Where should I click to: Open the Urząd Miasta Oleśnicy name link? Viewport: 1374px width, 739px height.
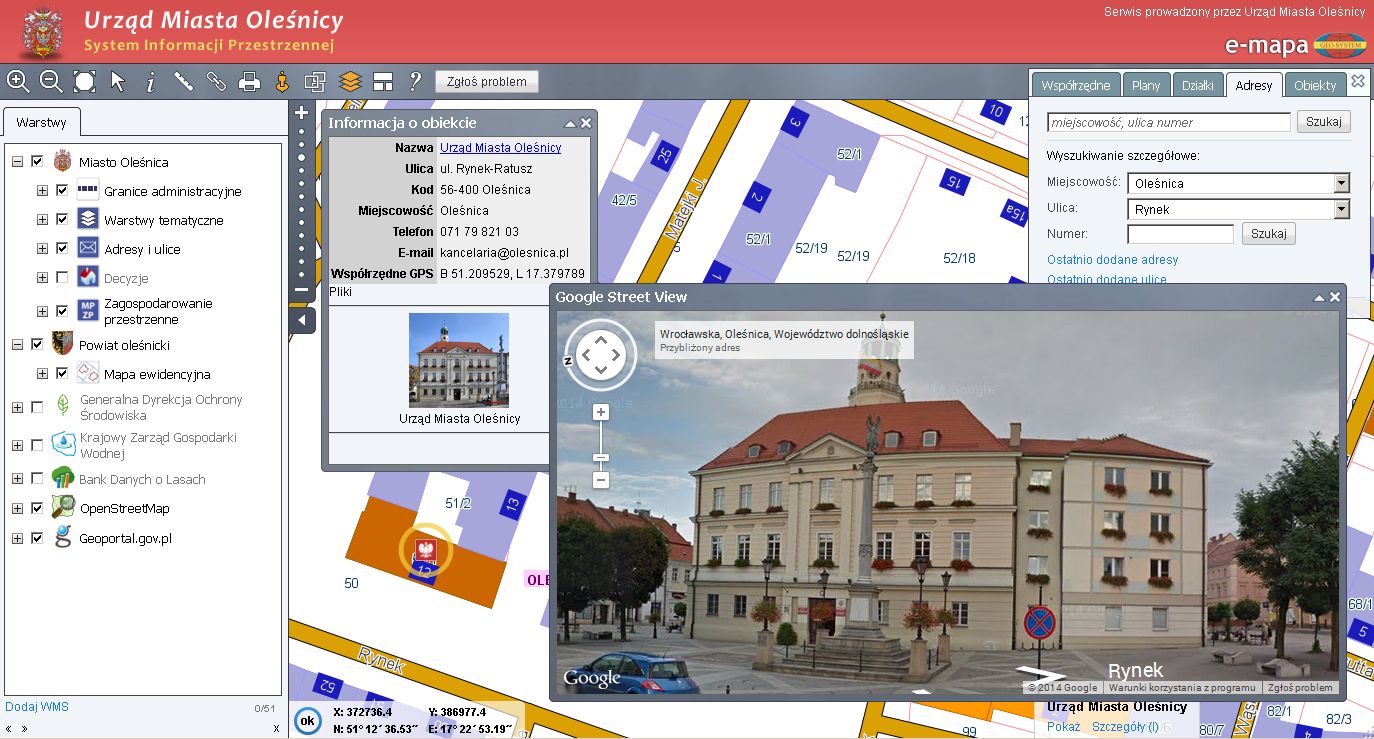click(x=501, y=147)
